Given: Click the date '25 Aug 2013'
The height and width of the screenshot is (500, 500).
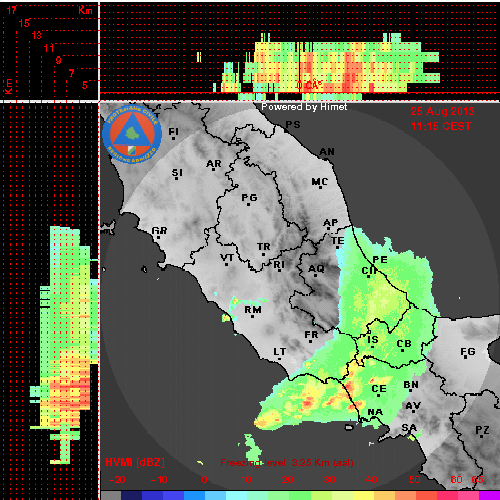Looking at the screenshot, I should [x=442, y=111].
